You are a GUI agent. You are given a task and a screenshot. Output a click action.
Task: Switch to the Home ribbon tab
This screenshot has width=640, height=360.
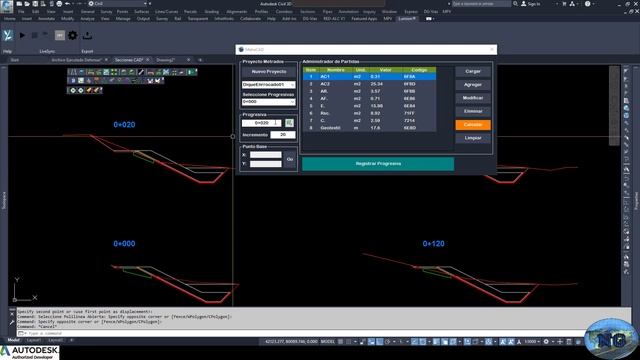[9, 19]
